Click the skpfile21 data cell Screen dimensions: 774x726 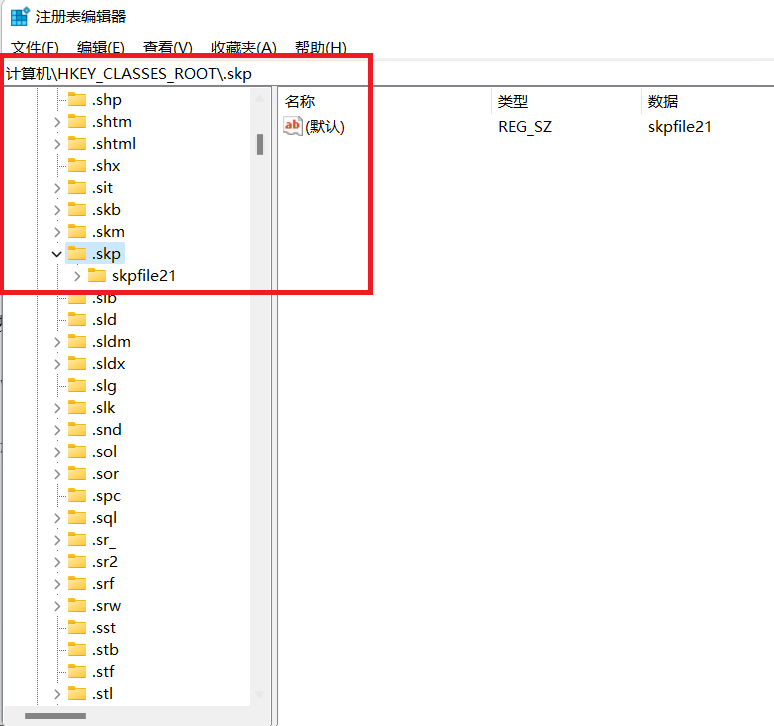[x=680, y=127]
